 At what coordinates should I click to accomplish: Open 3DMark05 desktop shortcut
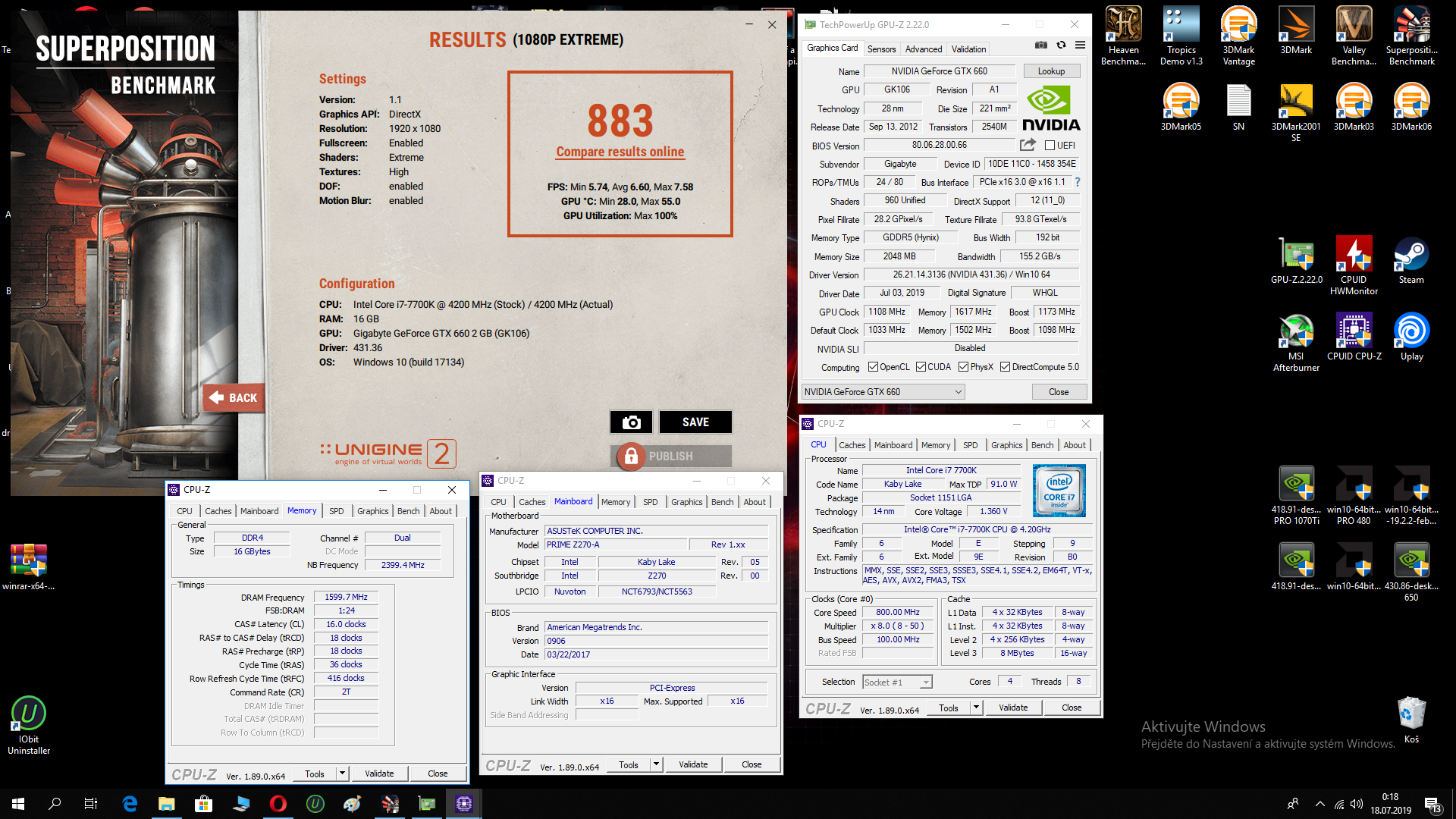1181,107
